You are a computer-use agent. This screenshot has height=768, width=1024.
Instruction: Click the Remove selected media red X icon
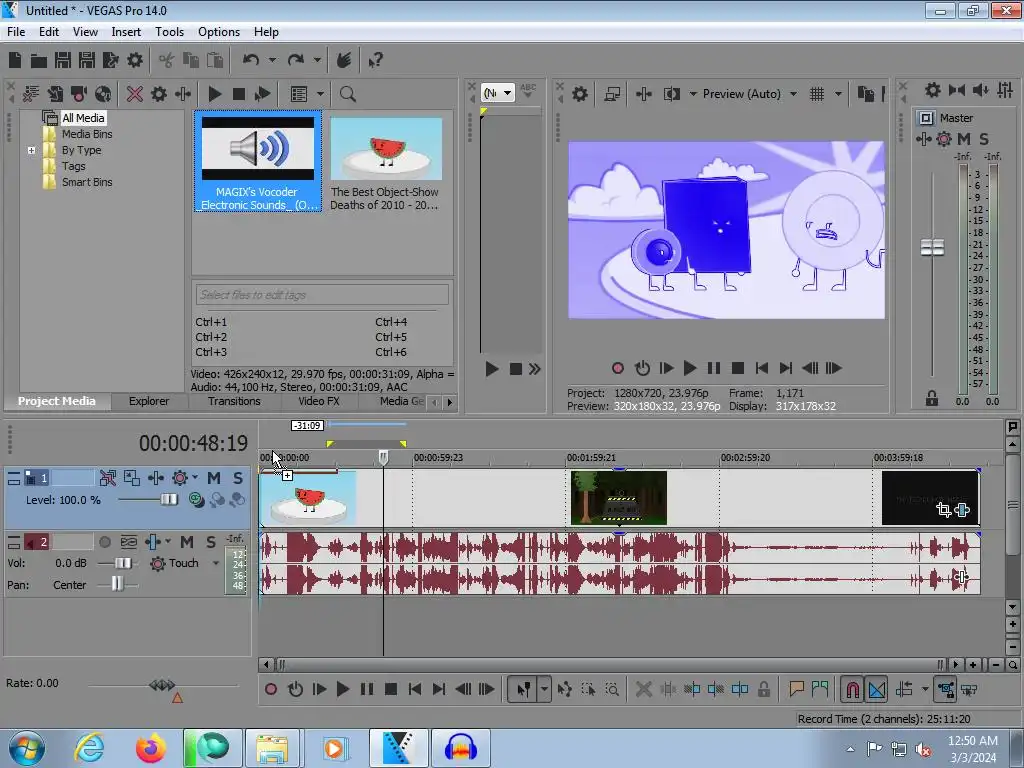click(135, 94)
